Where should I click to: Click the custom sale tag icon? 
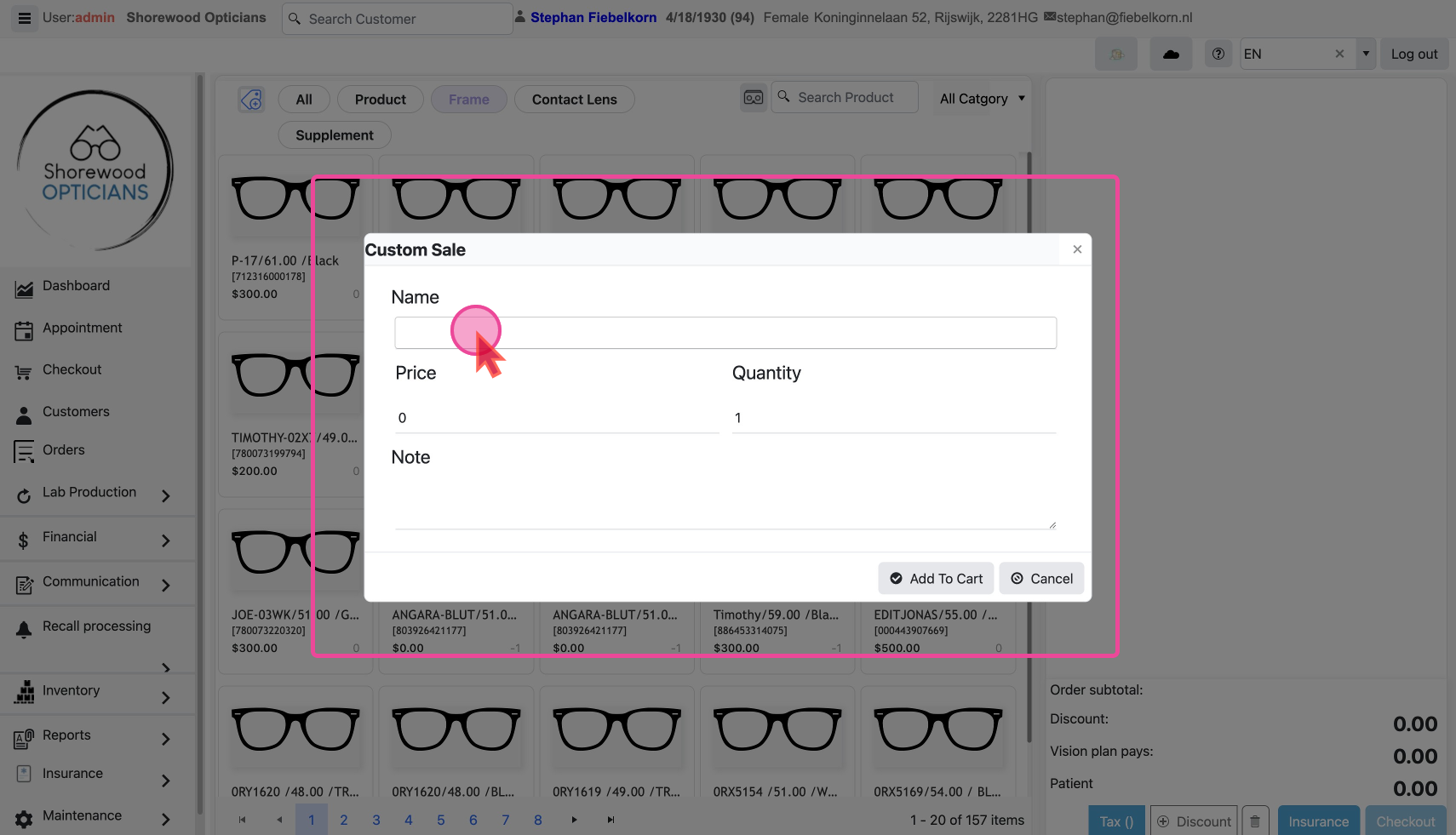251,100
